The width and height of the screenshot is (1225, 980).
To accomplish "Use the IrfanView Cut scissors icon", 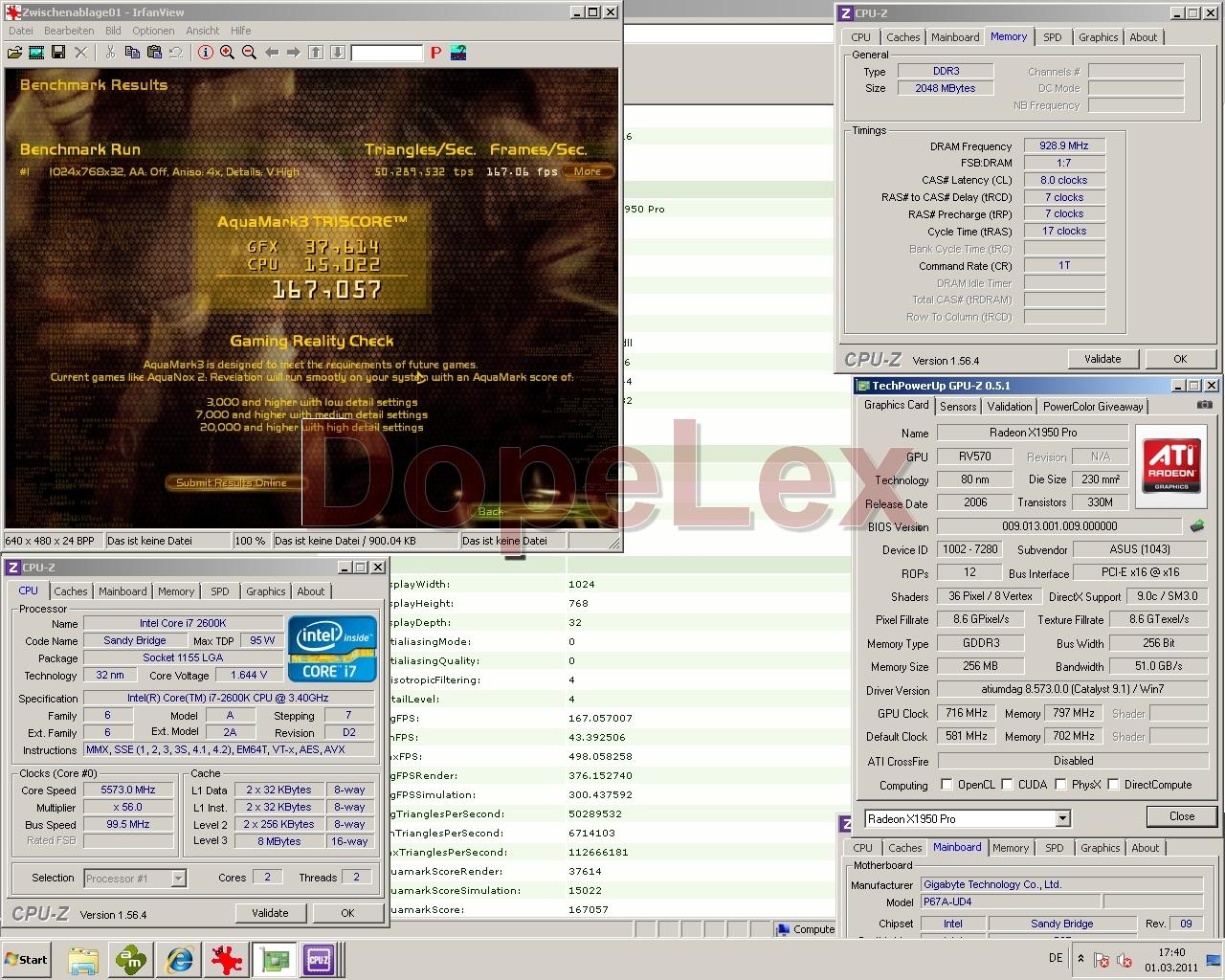I will (x=110, y=53).
